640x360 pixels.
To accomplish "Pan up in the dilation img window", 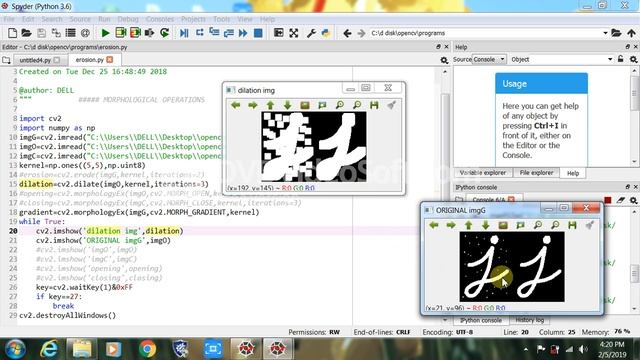I will coord(270,105).
